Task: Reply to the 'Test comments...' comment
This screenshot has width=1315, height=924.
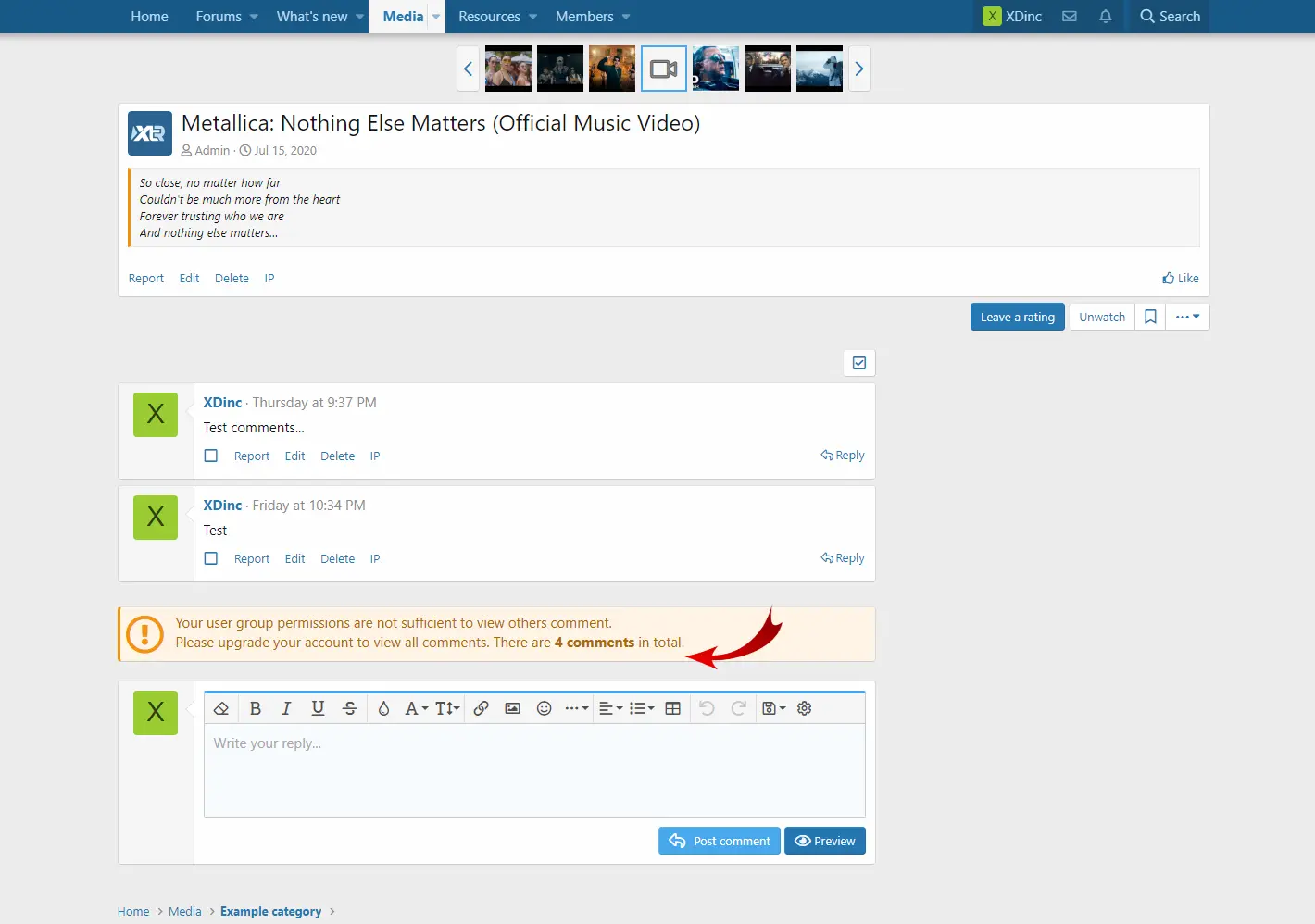Action: (x=843, y=456)
